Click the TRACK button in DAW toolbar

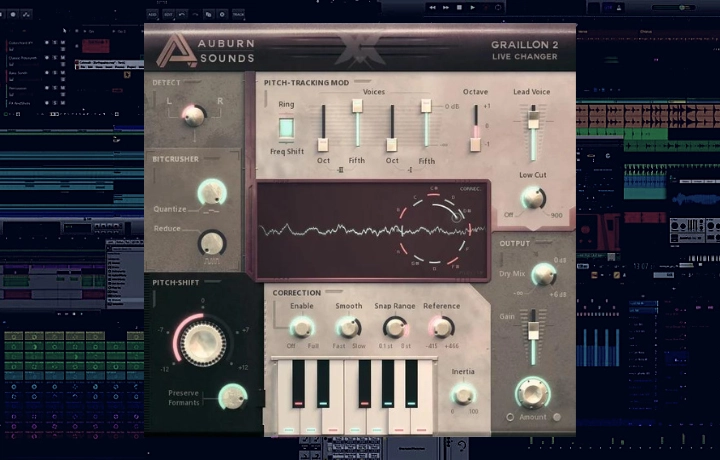[x=238, y=15]
